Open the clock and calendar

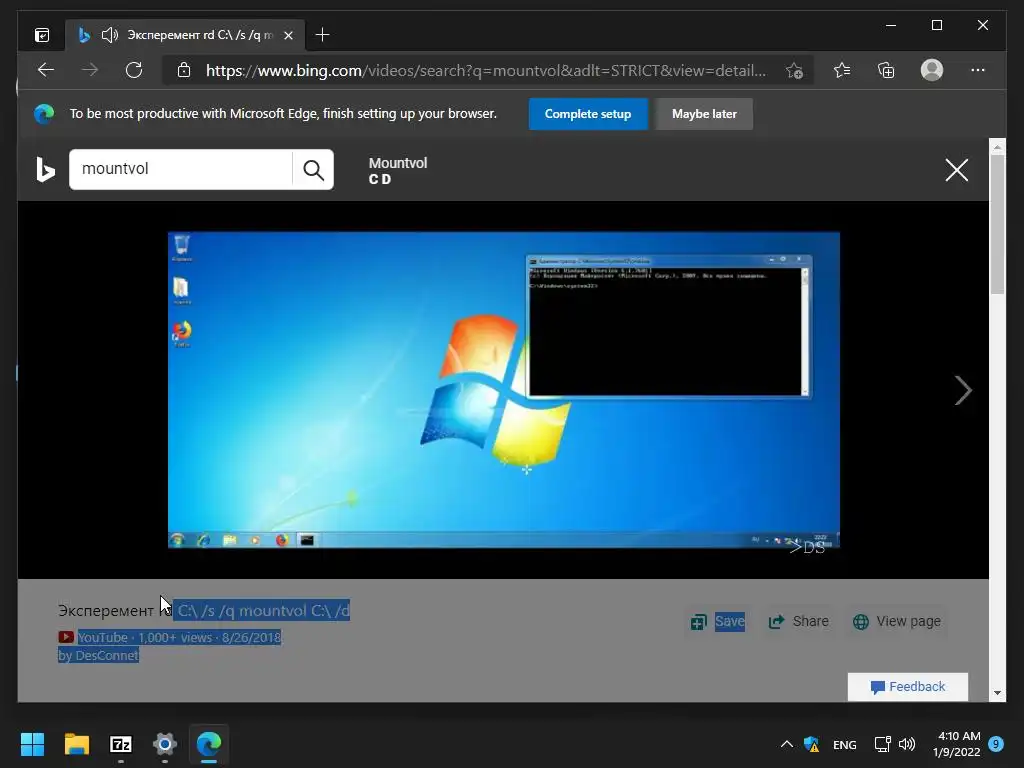click(956, 744)
